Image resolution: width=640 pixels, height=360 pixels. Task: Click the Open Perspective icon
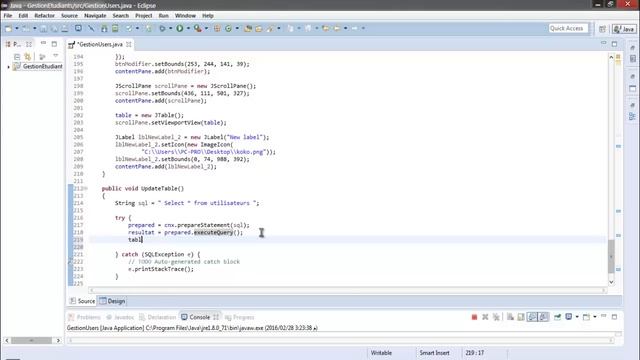click(x=602, y=29)
